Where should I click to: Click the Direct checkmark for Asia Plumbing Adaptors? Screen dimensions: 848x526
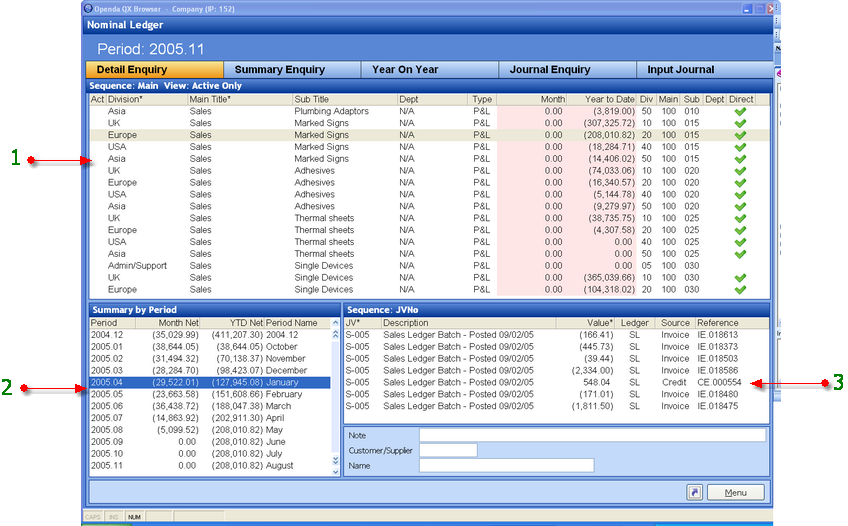click(x=740, y=111)
